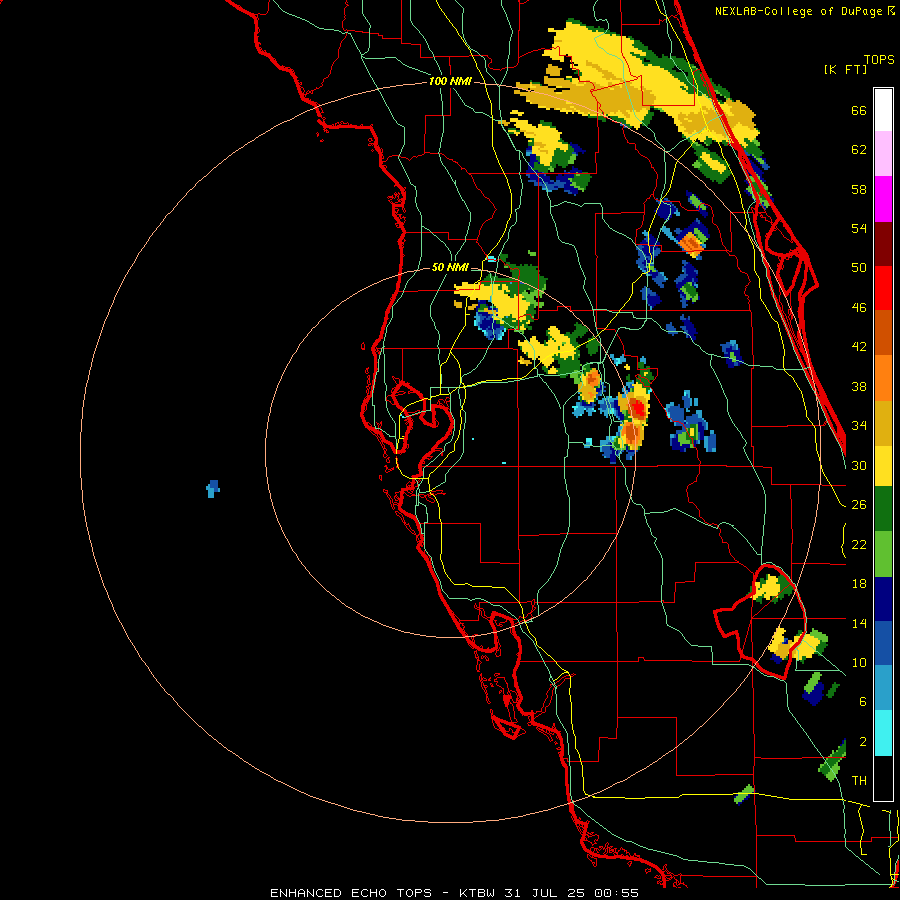900x900 pixels.
Task: Click the gold legend band
Action: pyautogui.click(x=883, y=423)
